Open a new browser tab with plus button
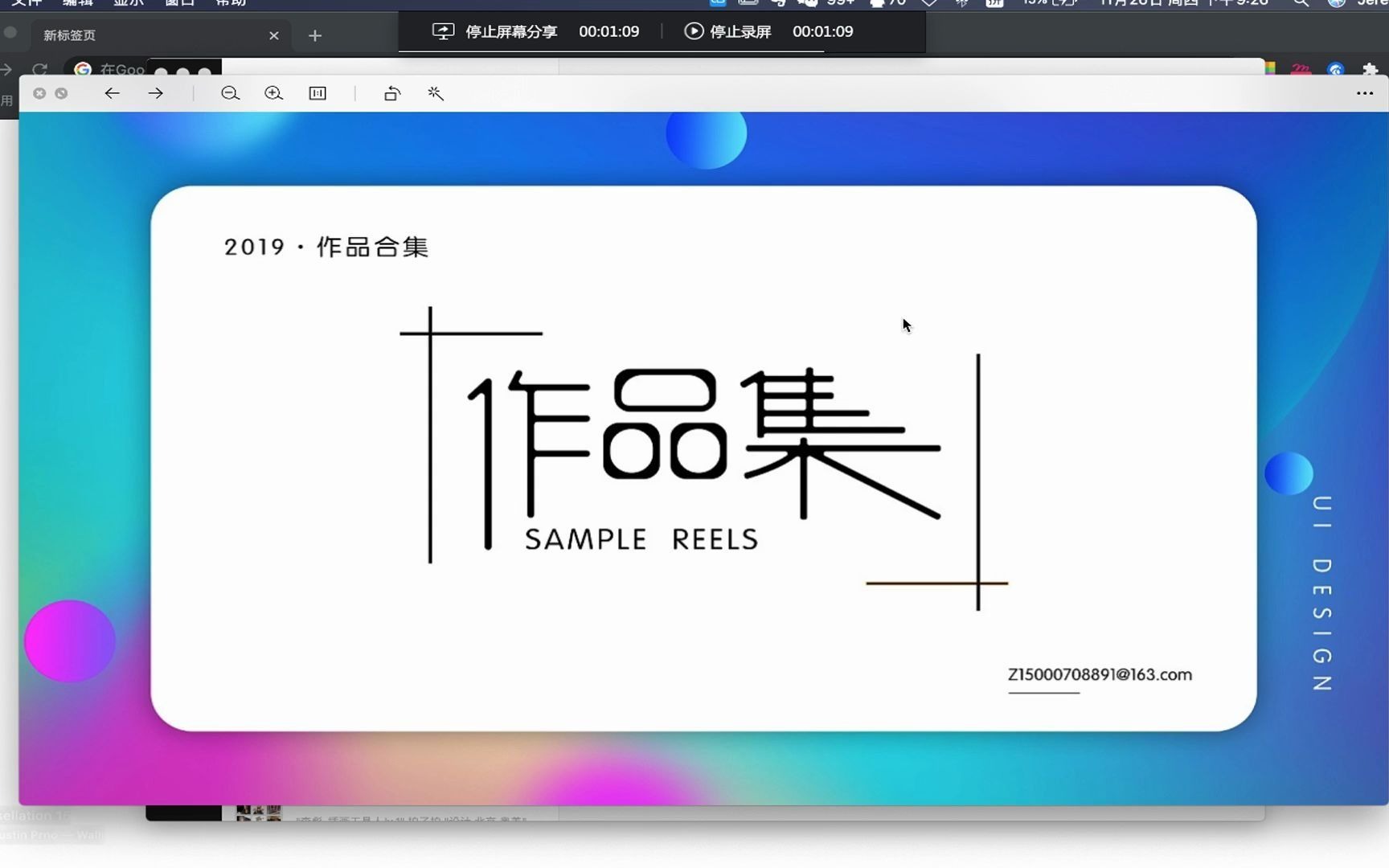The width and height of the screenshot is (1389, 868). (x=315, y=35)
